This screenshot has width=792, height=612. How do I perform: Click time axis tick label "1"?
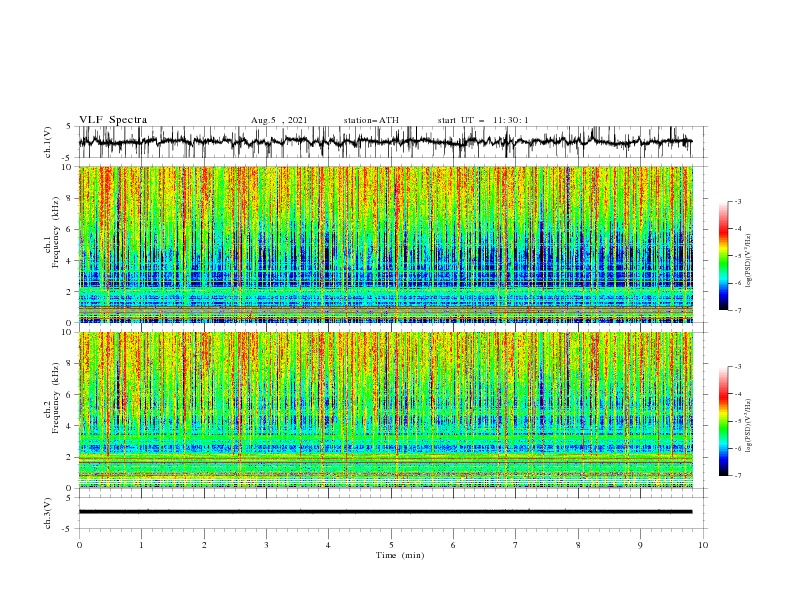(141, 545)
